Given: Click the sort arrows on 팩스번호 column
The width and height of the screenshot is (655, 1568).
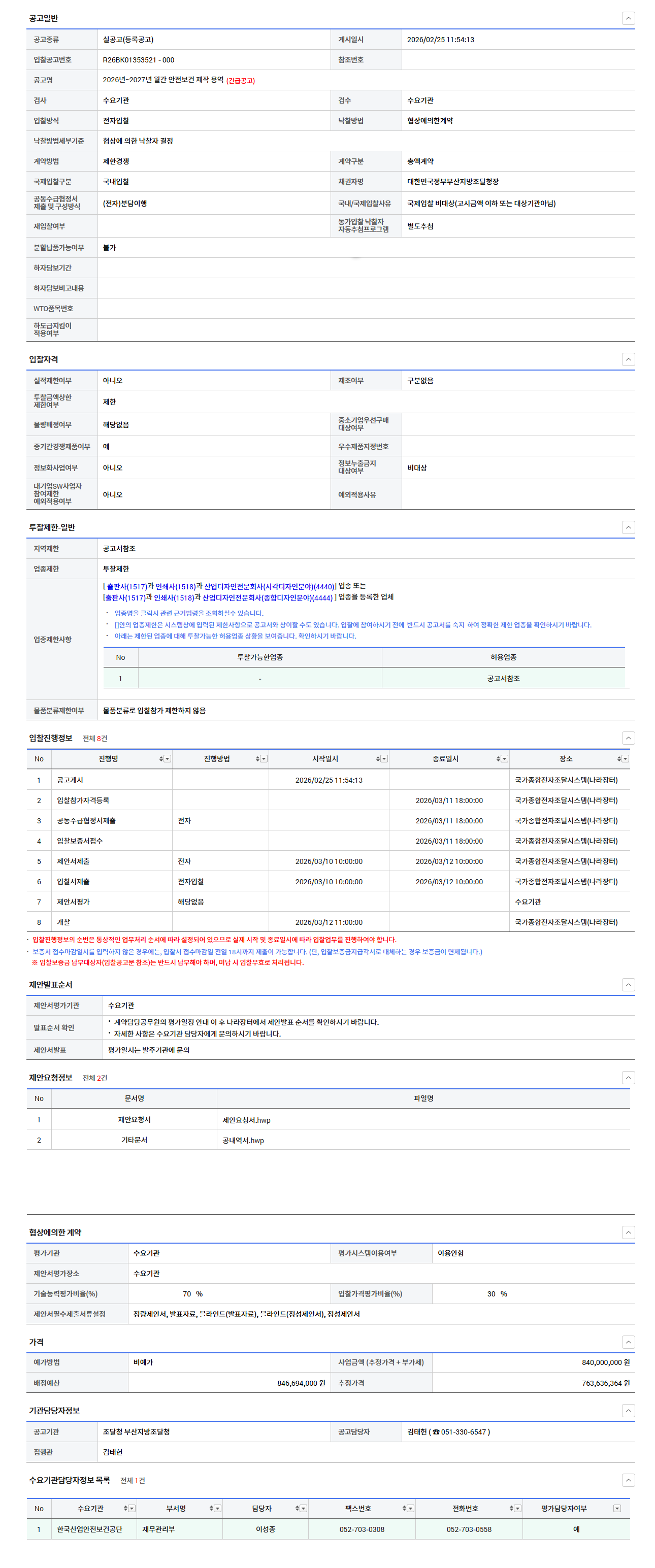Looking at the screenshot, I should click(x=404, y=1508).
